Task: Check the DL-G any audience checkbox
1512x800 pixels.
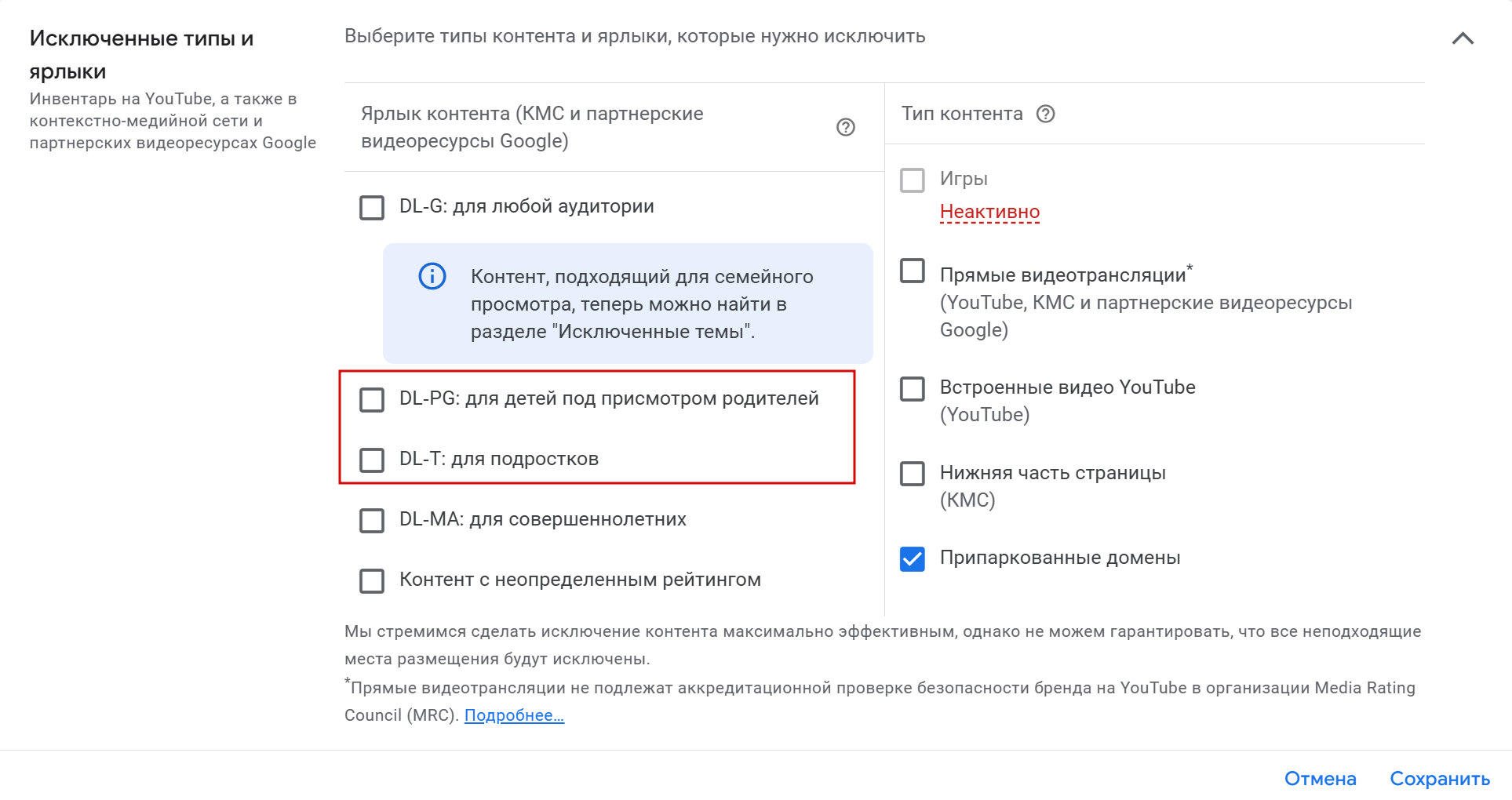Action: point(372,208)
